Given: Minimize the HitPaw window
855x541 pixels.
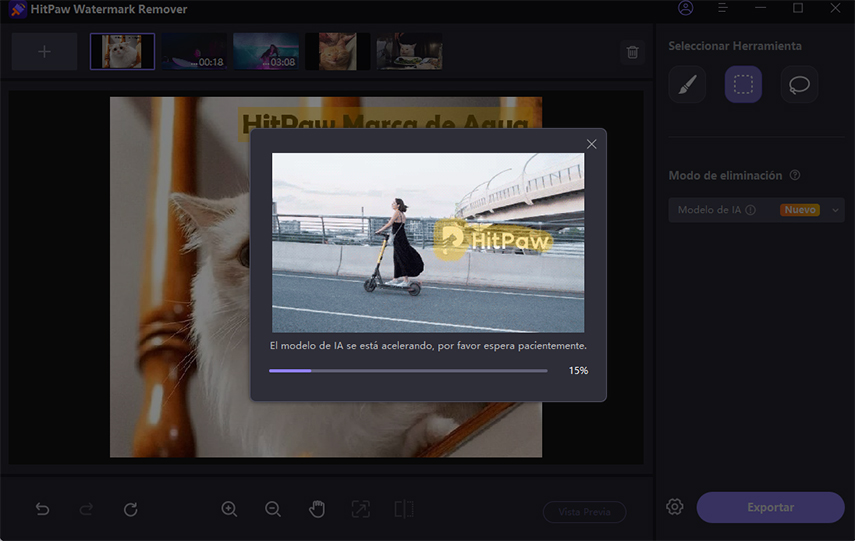Looking at the screenshot, I should [761, 8].
